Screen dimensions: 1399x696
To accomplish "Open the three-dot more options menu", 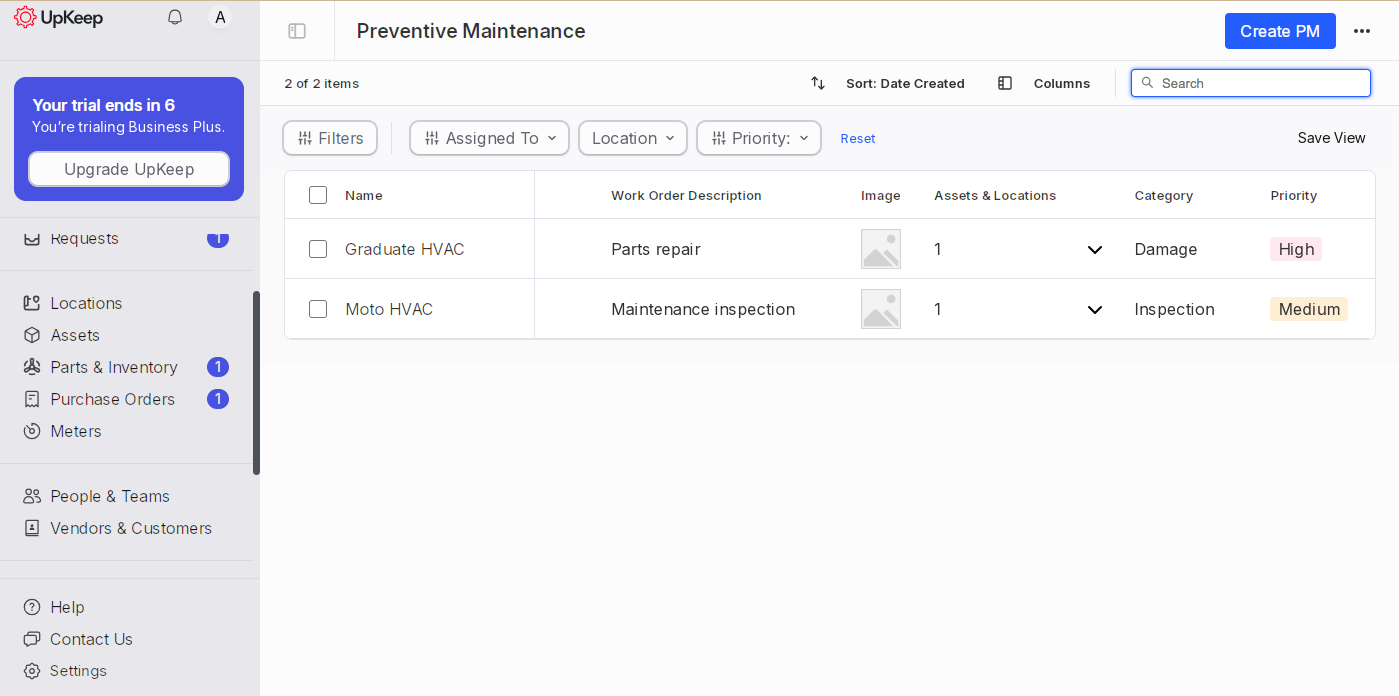I will pyautogui.click(x=1361, y=31).
